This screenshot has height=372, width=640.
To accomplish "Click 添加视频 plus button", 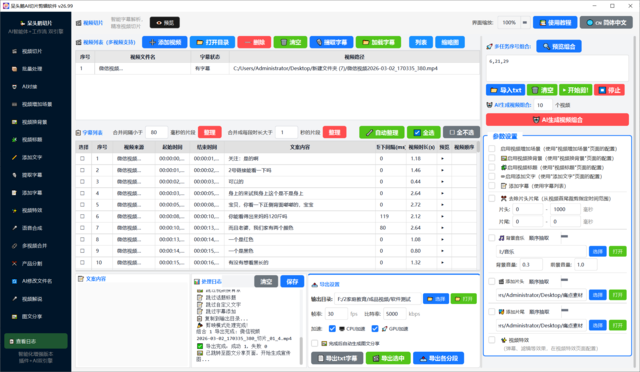I will [x=164, y=42].
